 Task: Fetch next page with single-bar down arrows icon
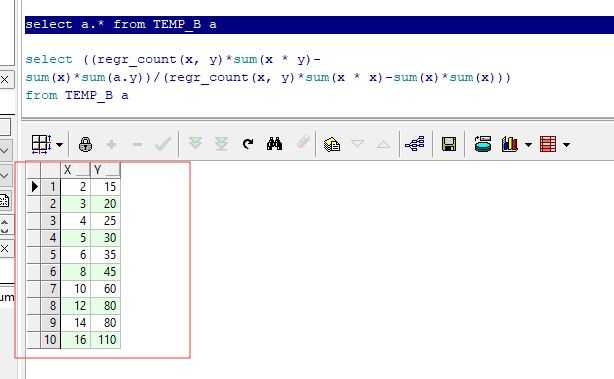tap(195, 143)
